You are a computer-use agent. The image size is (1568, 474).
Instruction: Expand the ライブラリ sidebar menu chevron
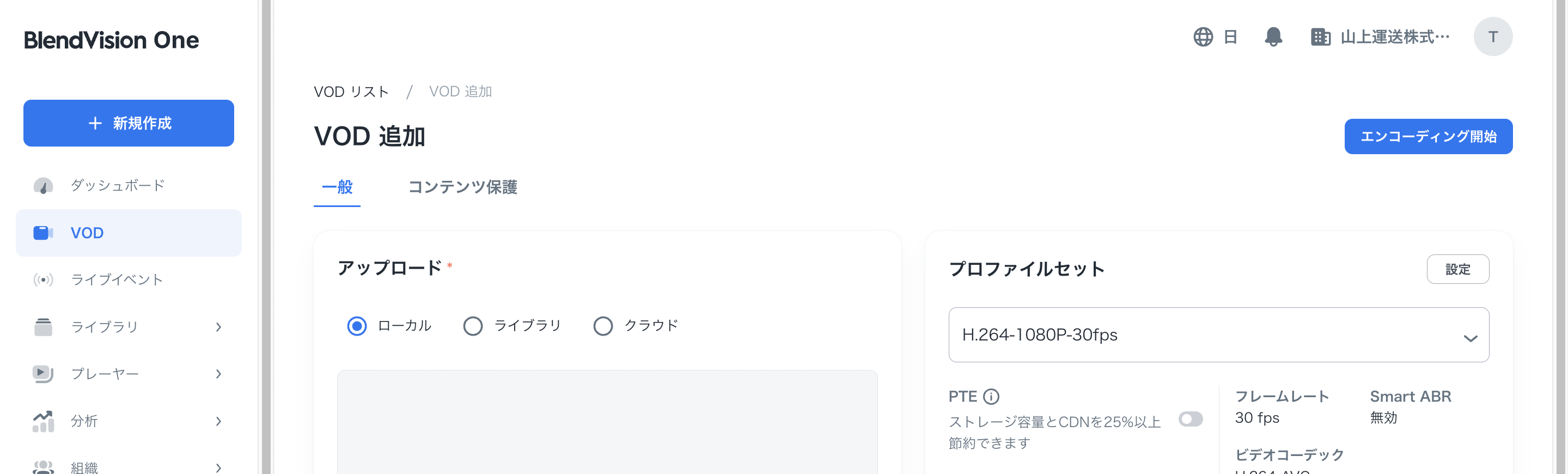pos(218,327)
